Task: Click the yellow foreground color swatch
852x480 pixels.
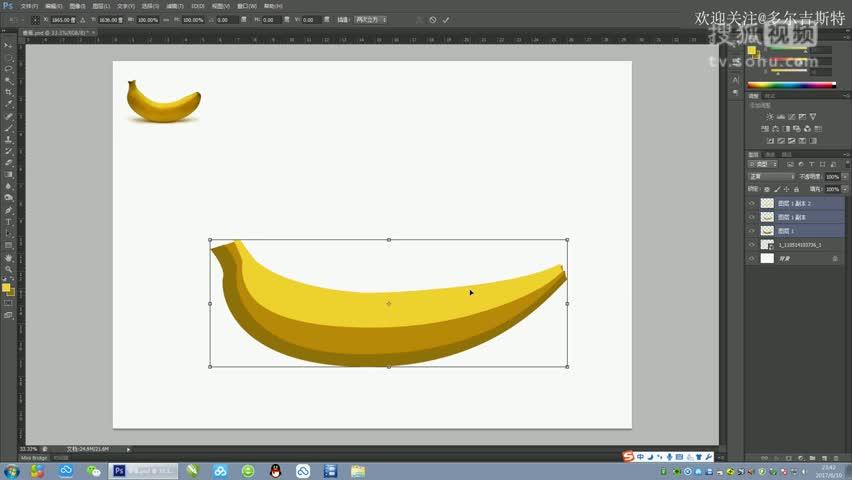Action: tap(6, 287)
